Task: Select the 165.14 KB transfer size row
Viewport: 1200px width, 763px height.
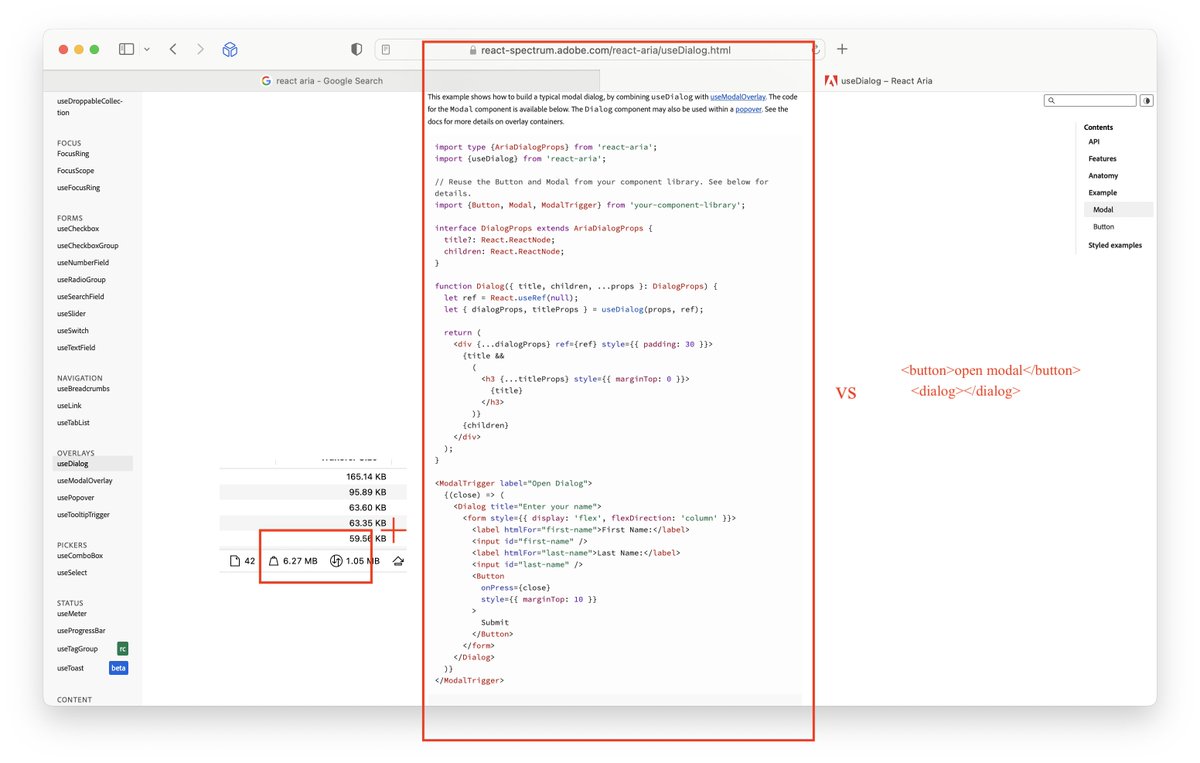Action: coord(313,477)
